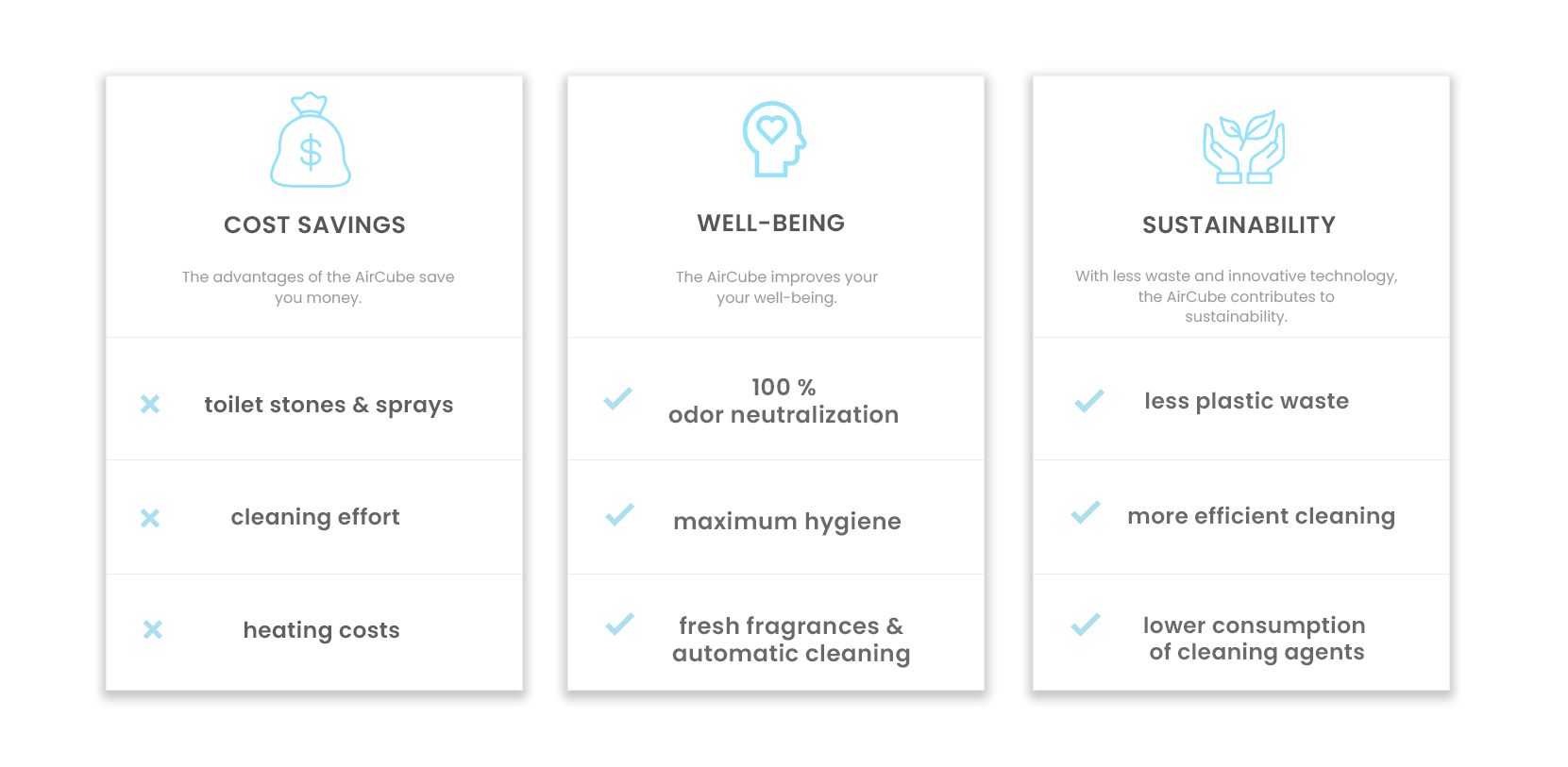The height and width of the screenshot is (767, 1568).
Task: Click the AirCube save you money description
Action: [318, 287]
